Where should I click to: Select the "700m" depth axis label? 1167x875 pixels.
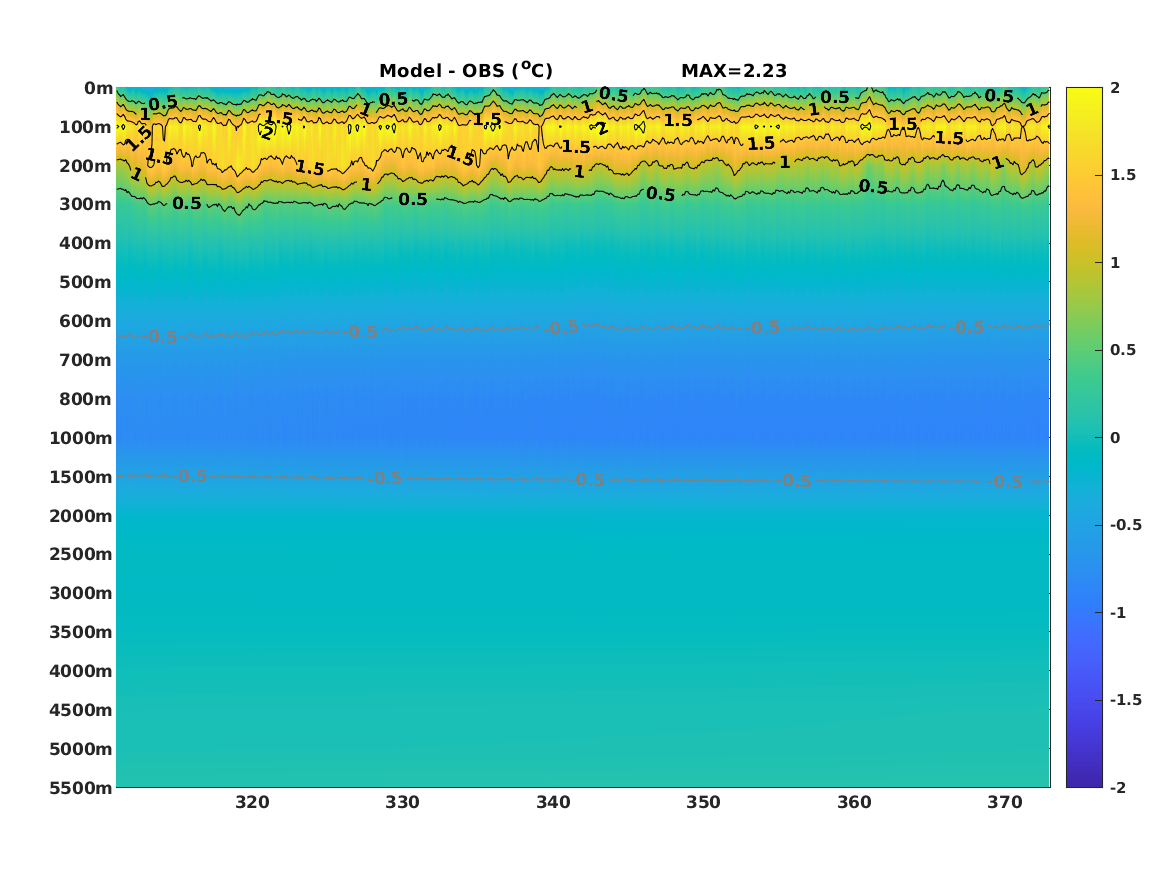coord(86,360)
